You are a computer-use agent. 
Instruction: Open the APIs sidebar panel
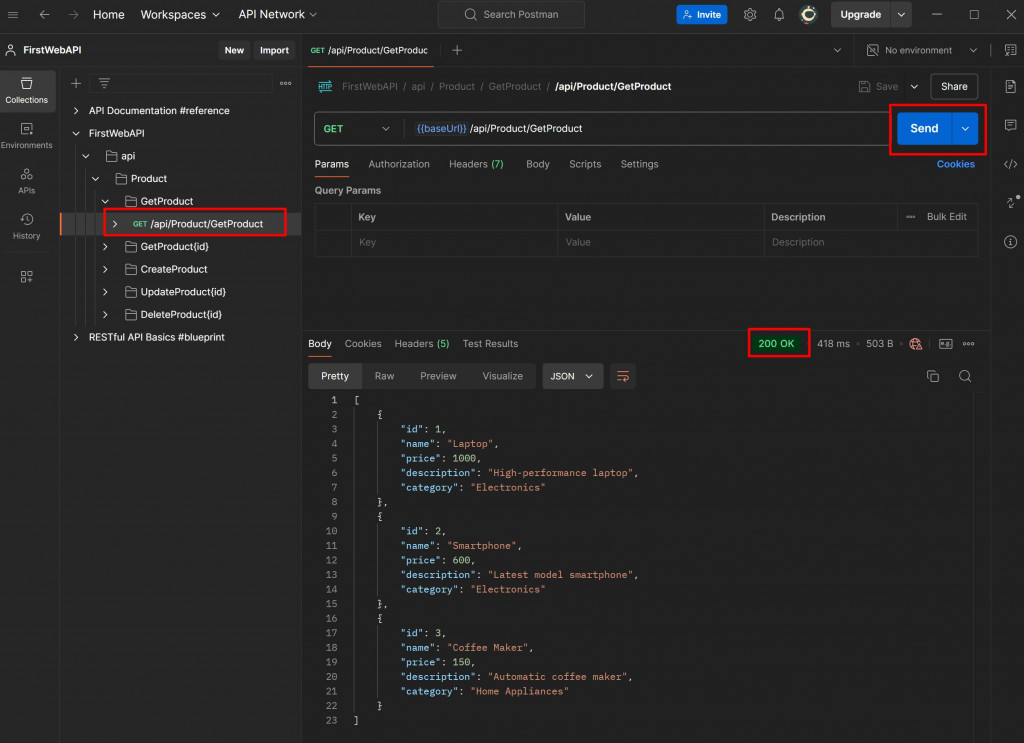tap(27, 181)
